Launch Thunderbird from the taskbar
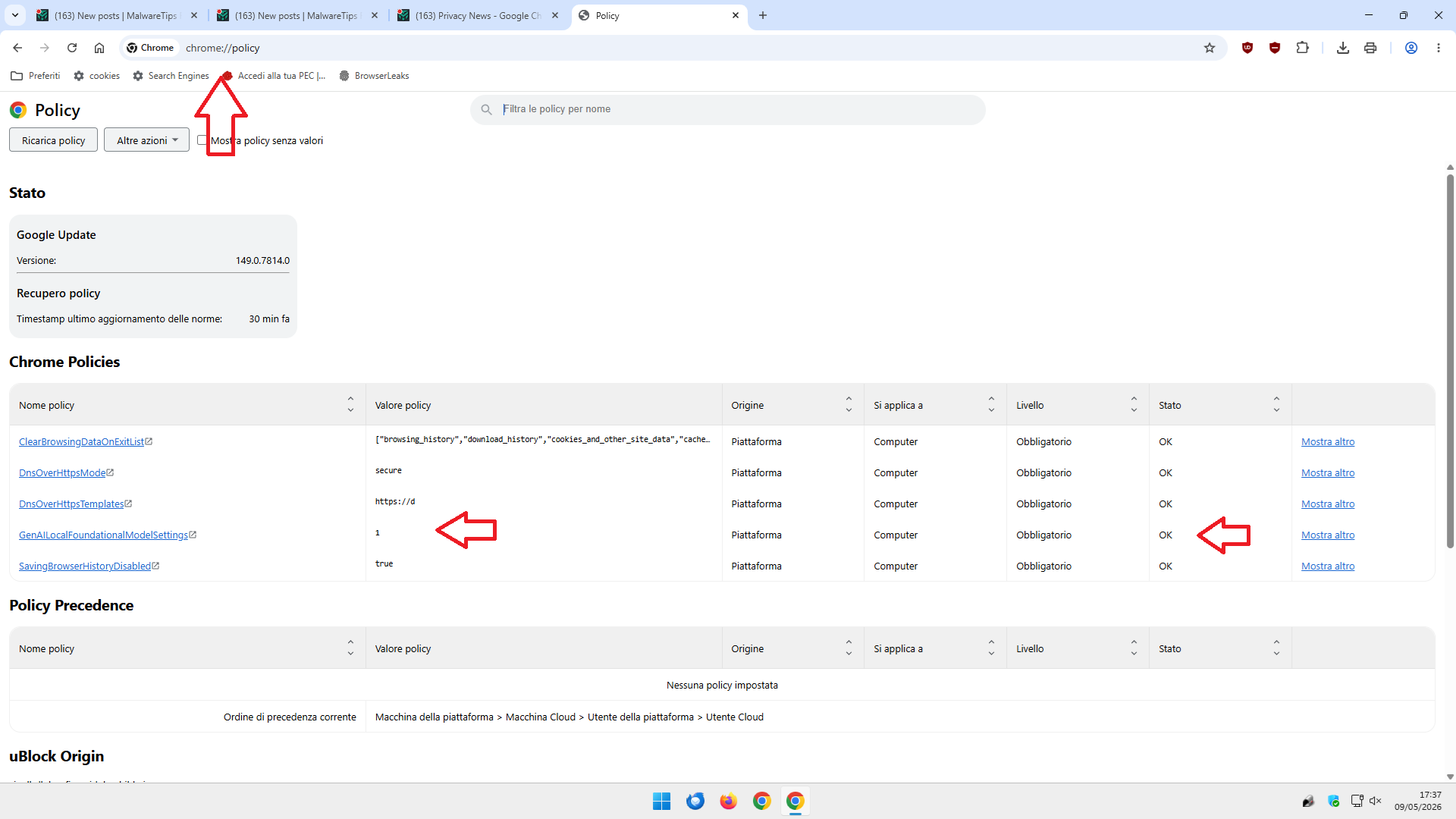Image resolution: width=1456 pixels, height=819 pixels. point(695,801)
